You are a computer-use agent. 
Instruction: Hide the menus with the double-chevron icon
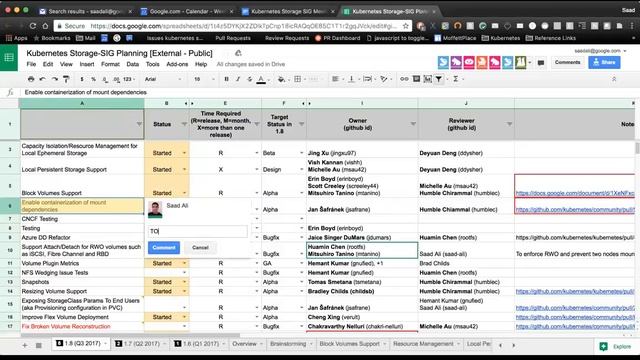(x=614, y=79)
